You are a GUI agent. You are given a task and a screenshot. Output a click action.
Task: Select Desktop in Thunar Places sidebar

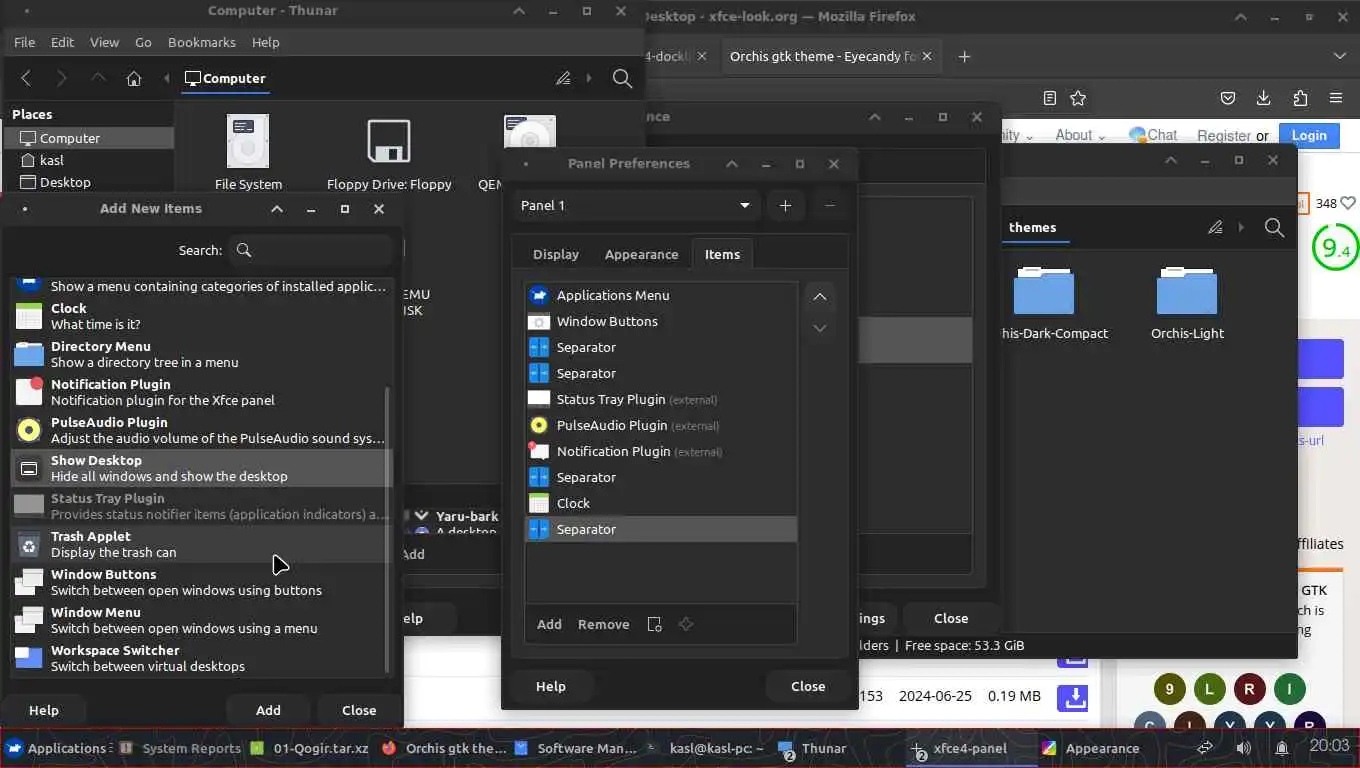click(x=88, y=182)
